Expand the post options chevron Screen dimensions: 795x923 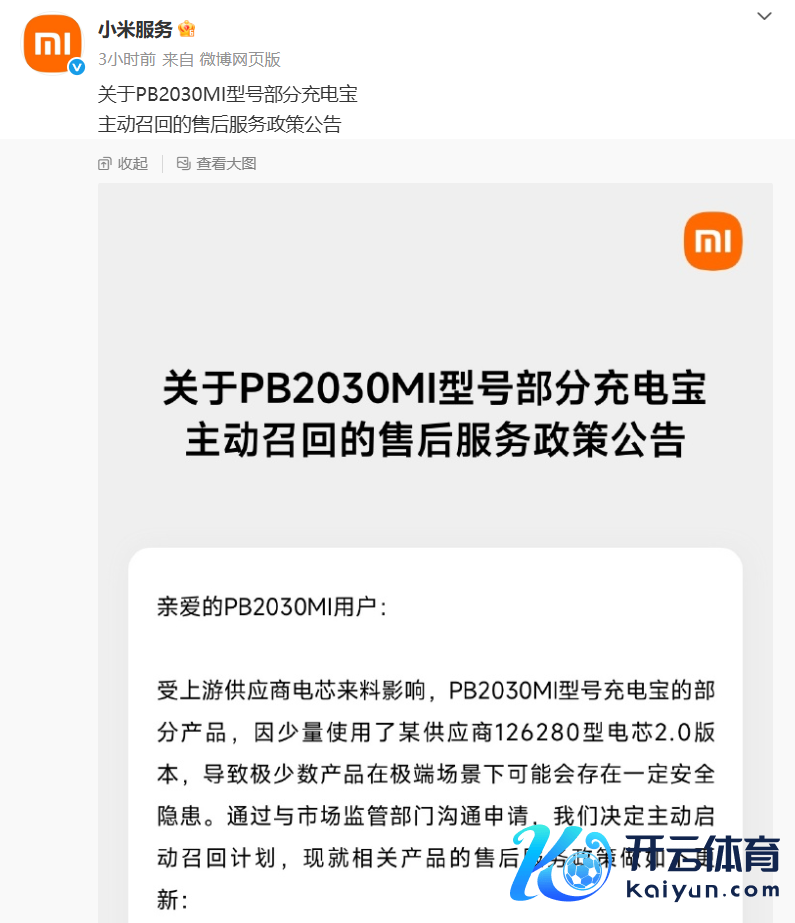click(x=764, y=16)
